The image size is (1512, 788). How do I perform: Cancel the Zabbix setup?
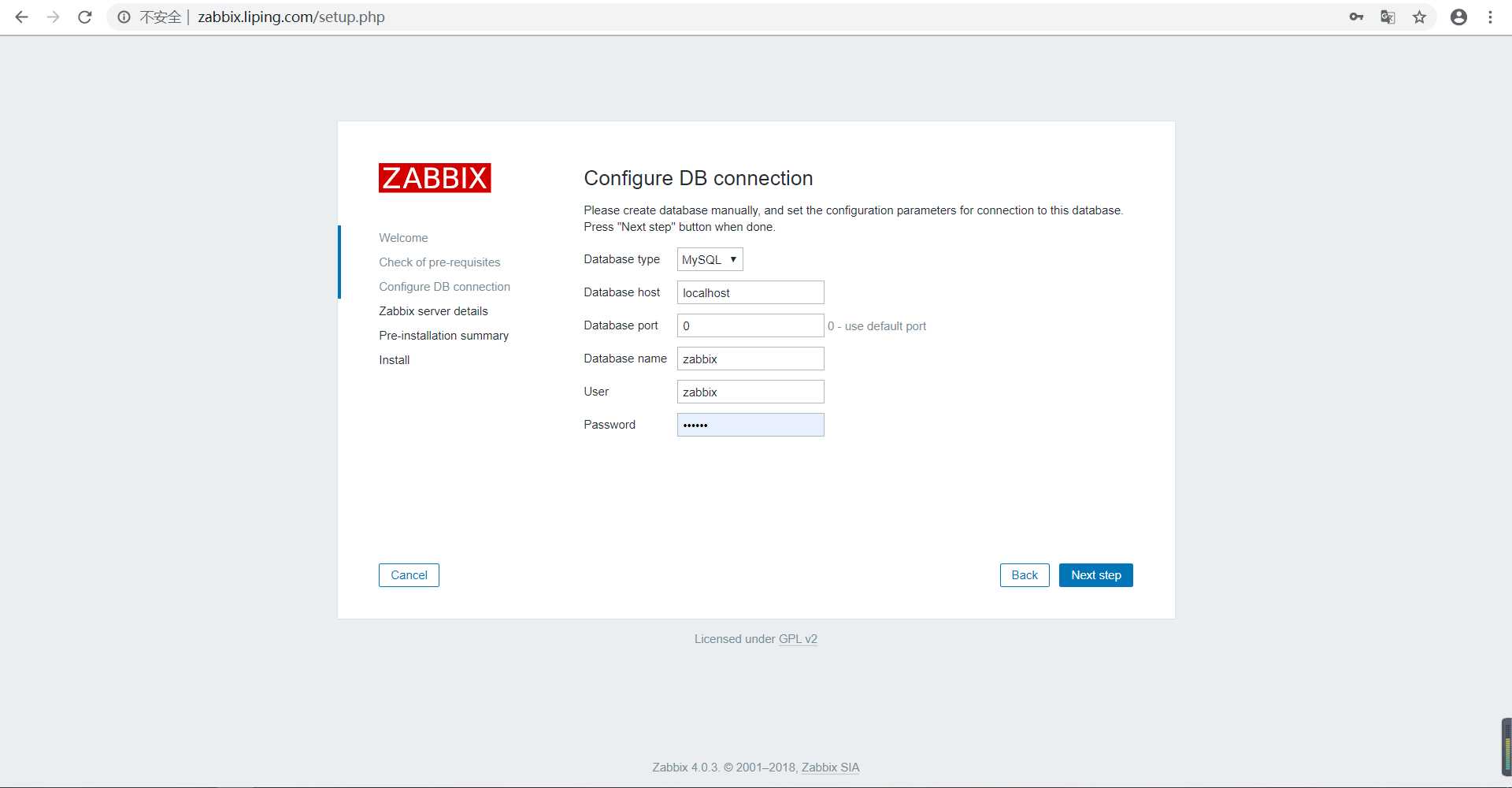coord(409,575)
